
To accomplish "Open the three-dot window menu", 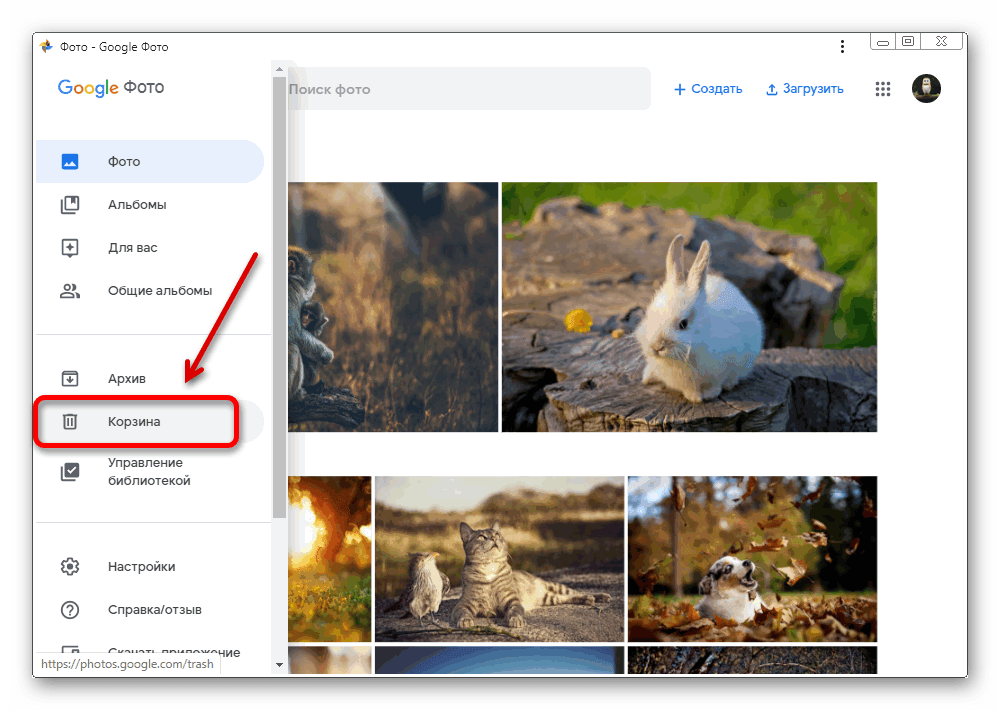I will coord(840,47).
